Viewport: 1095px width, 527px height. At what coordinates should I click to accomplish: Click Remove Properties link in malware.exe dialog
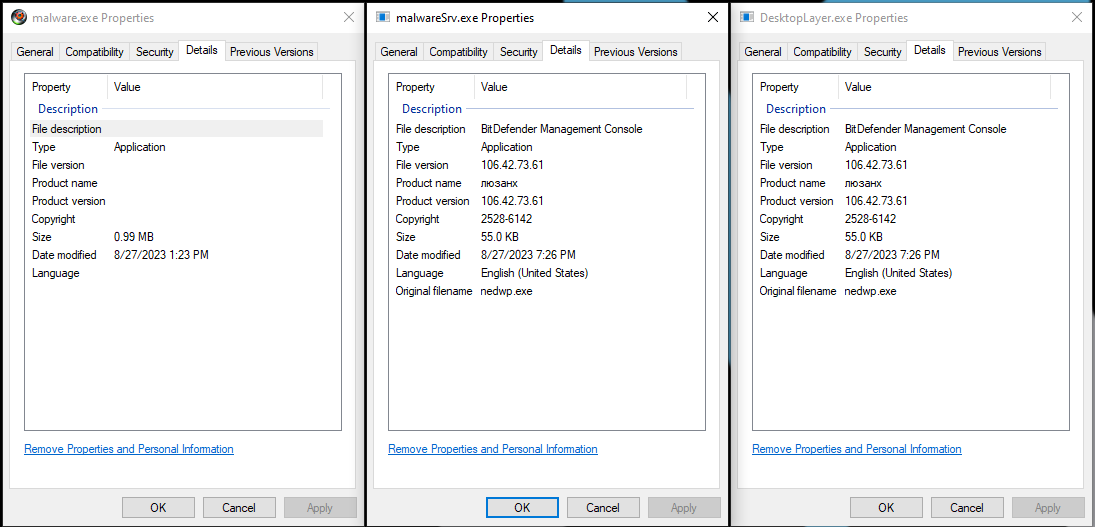point(129,450)
